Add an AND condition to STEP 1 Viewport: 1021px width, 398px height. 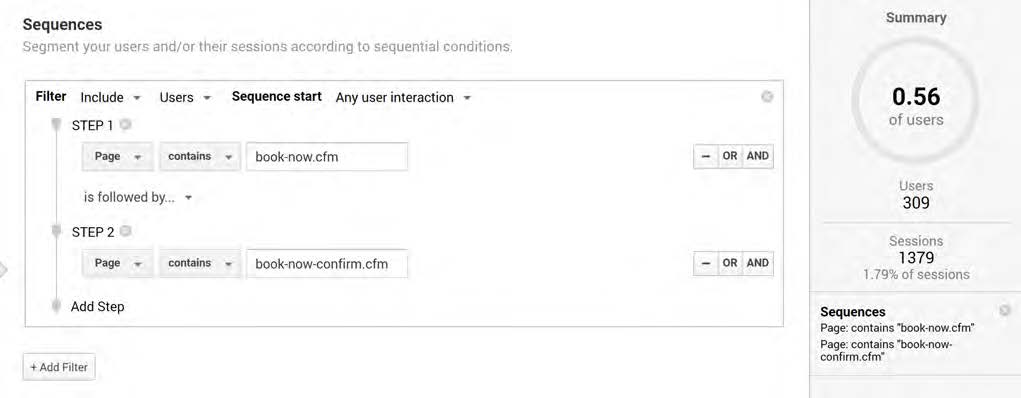click(757, 156)
